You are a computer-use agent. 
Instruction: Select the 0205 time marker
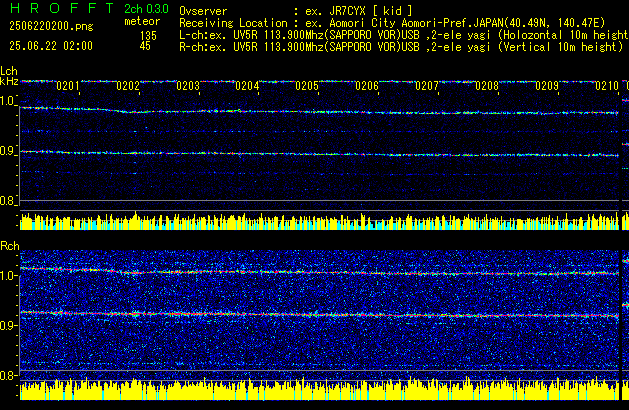307,86
